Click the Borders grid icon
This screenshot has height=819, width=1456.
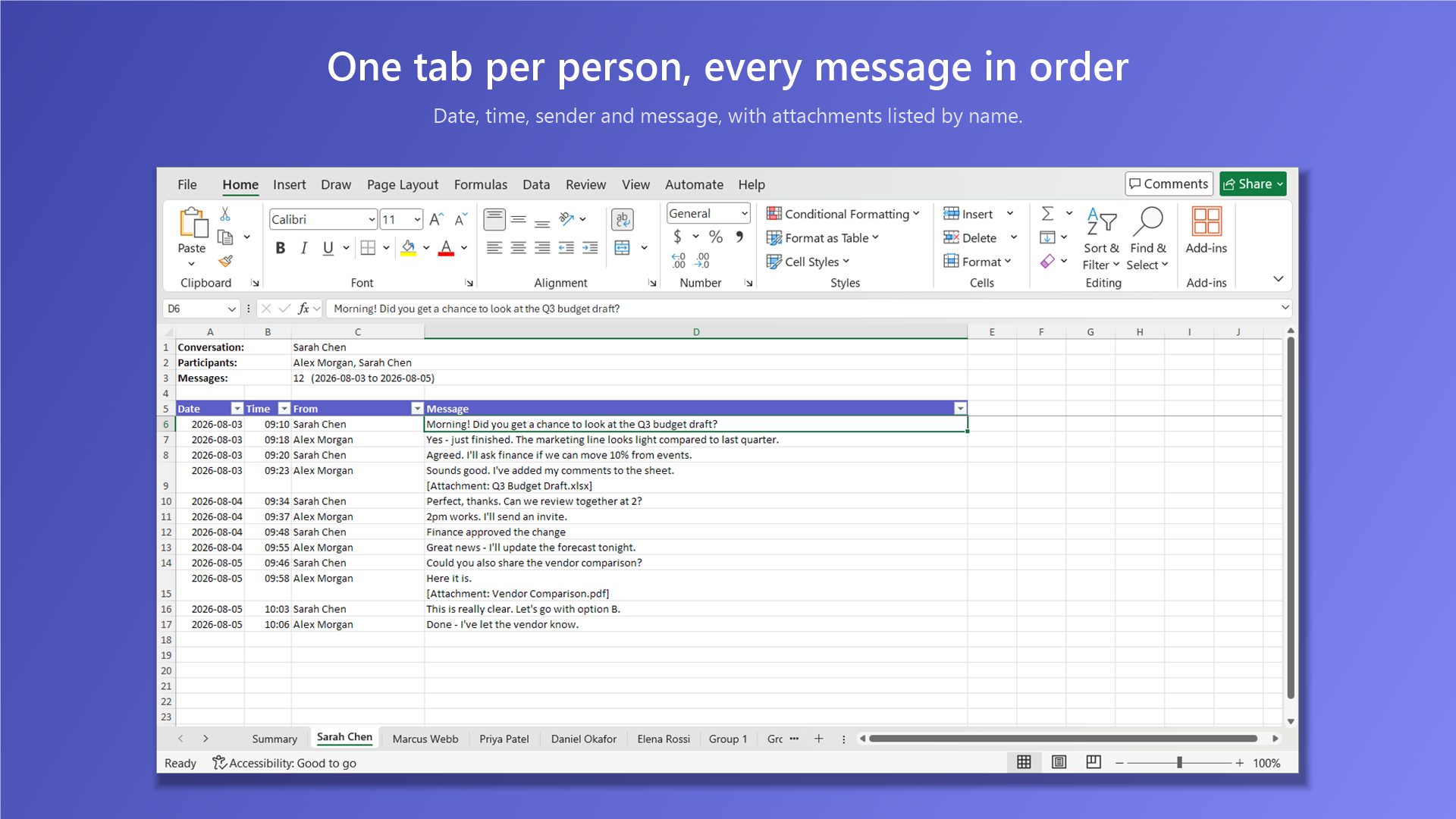tap(368, 248)
